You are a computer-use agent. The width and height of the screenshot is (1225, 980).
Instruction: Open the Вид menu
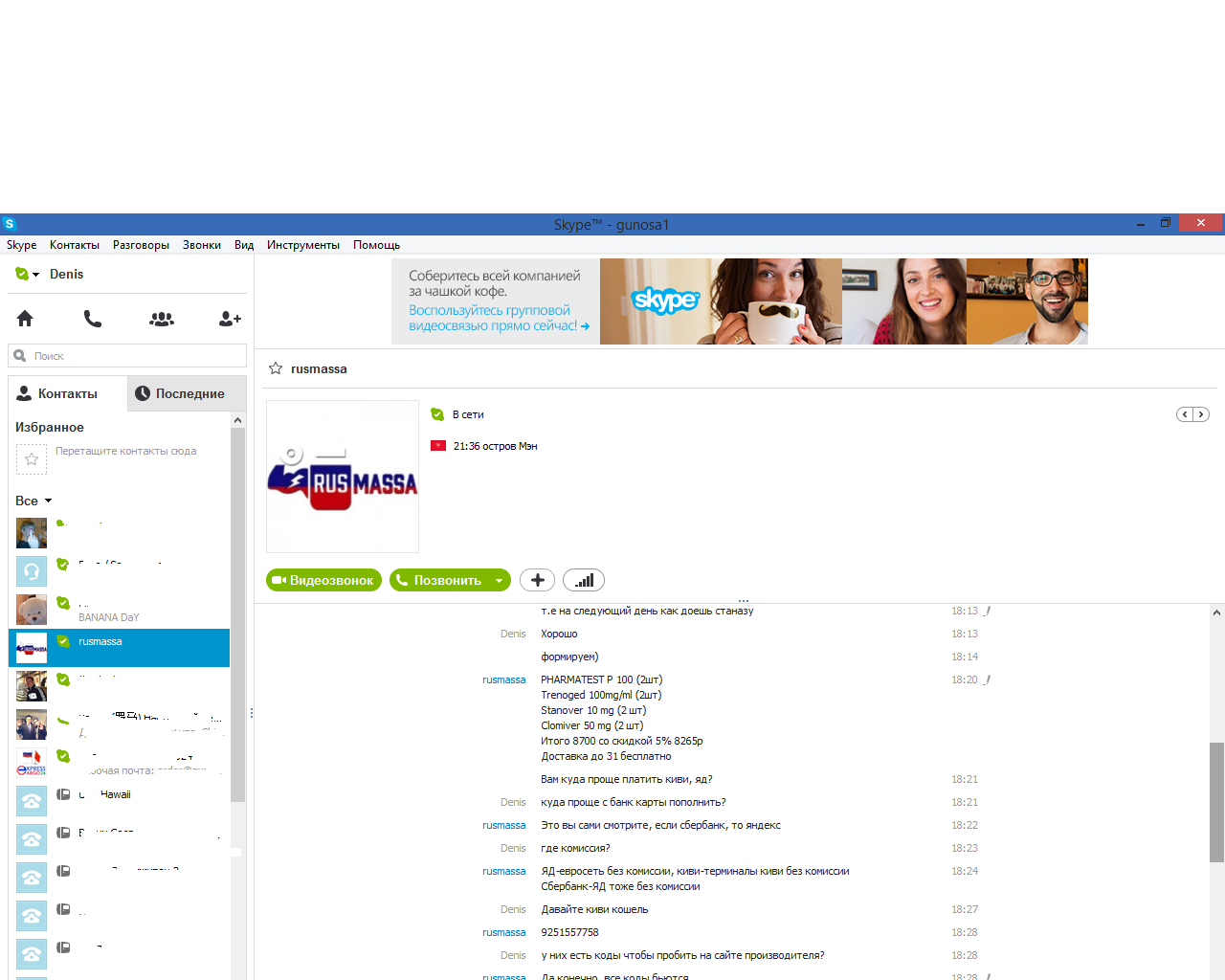click(x=244, y=245)
